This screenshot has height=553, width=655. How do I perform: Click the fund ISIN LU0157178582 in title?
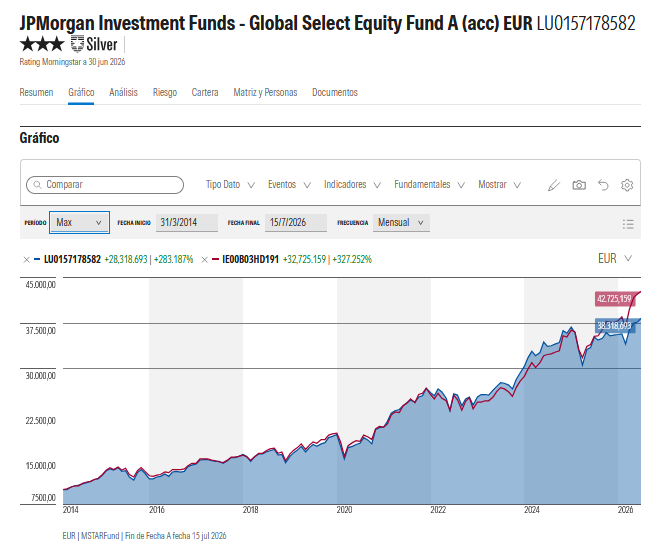pyautogui.click(x=586, y=23)
